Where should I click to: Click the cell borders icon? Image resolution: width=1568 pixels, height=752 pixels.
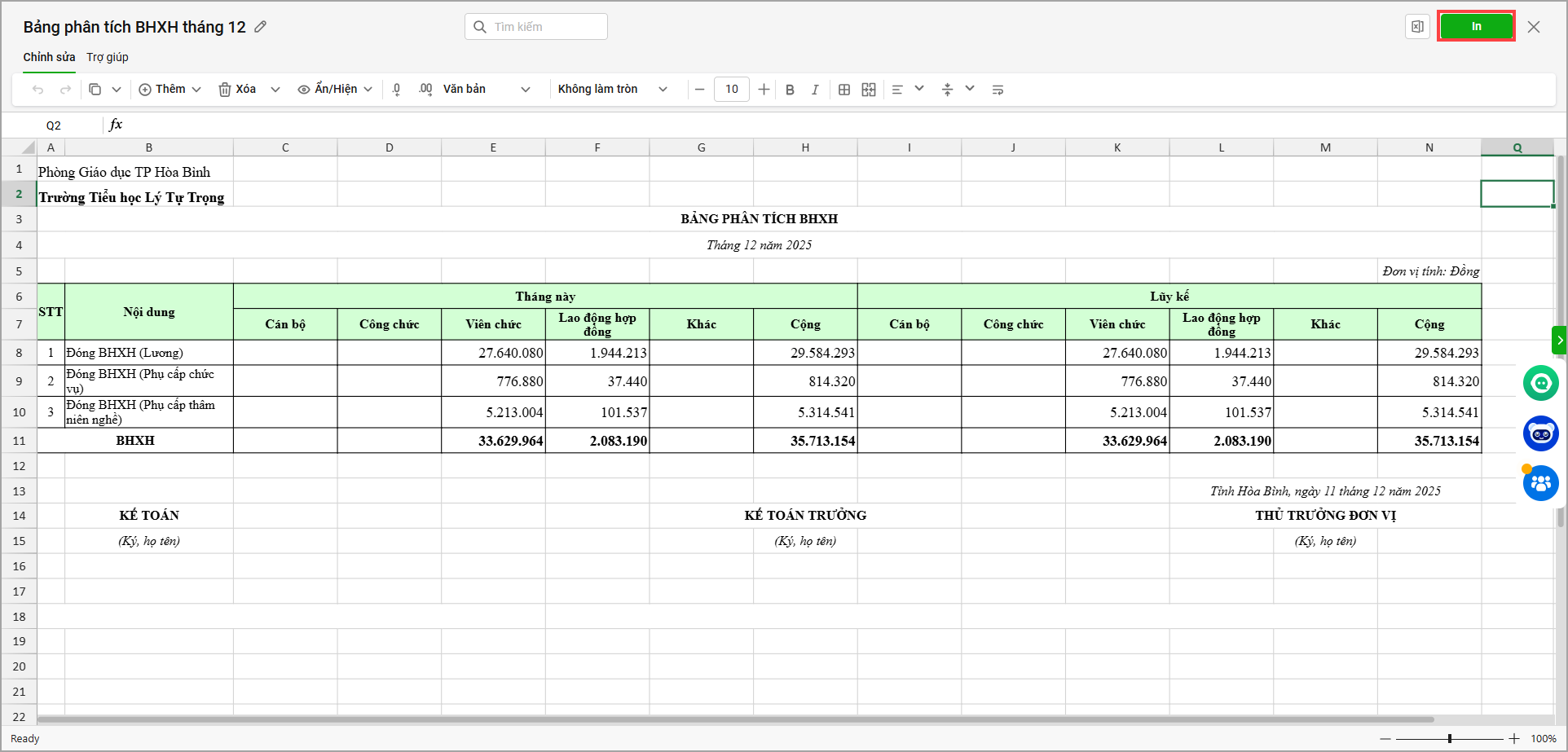tap(844, 90)
